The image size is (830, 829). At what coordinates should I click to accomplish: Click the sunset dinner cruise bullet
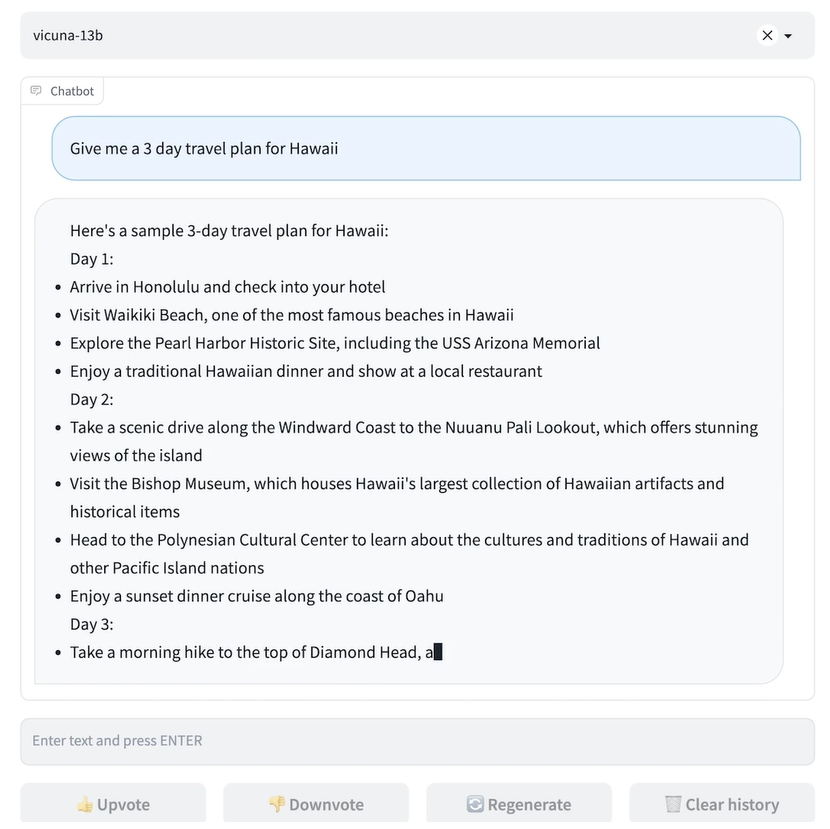pos(256,596)
